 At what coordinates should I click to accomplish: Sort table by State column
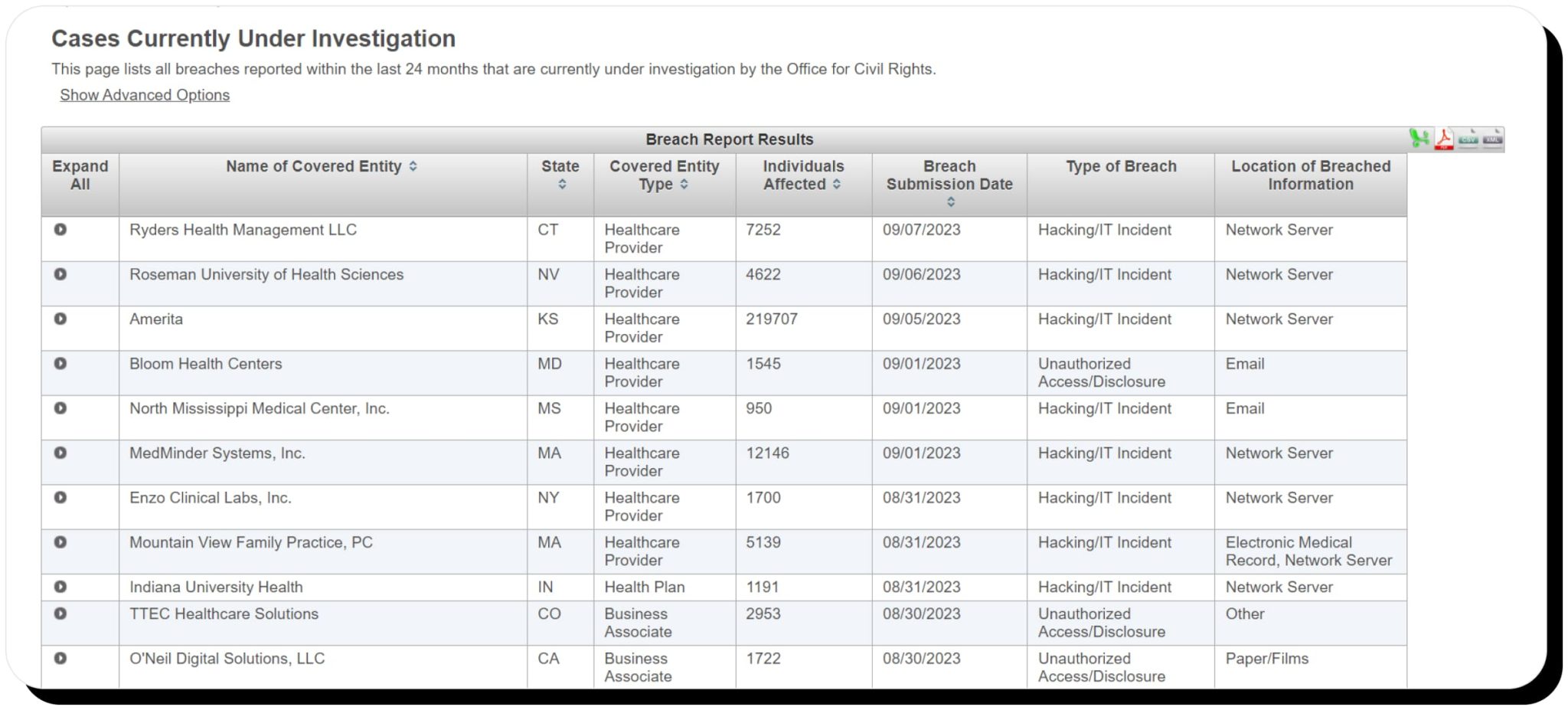562,185
